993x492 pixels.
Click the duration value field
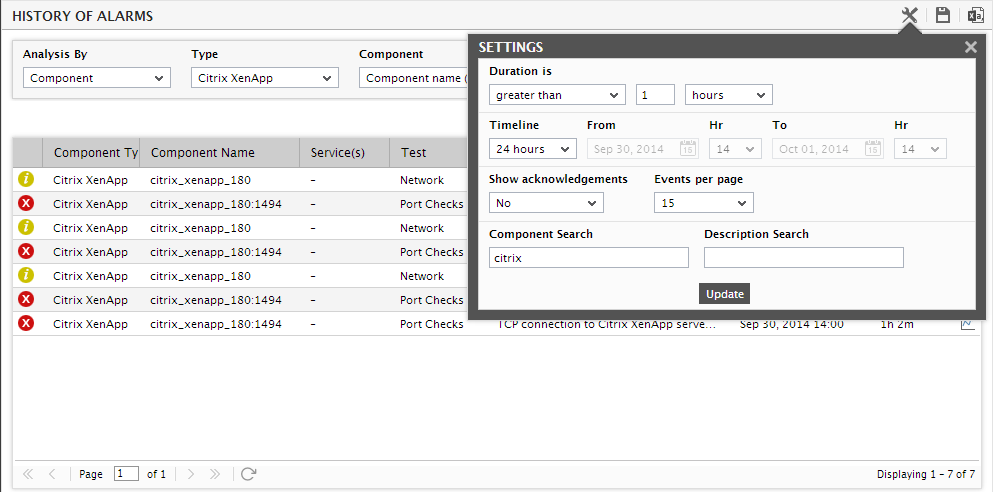655,95
